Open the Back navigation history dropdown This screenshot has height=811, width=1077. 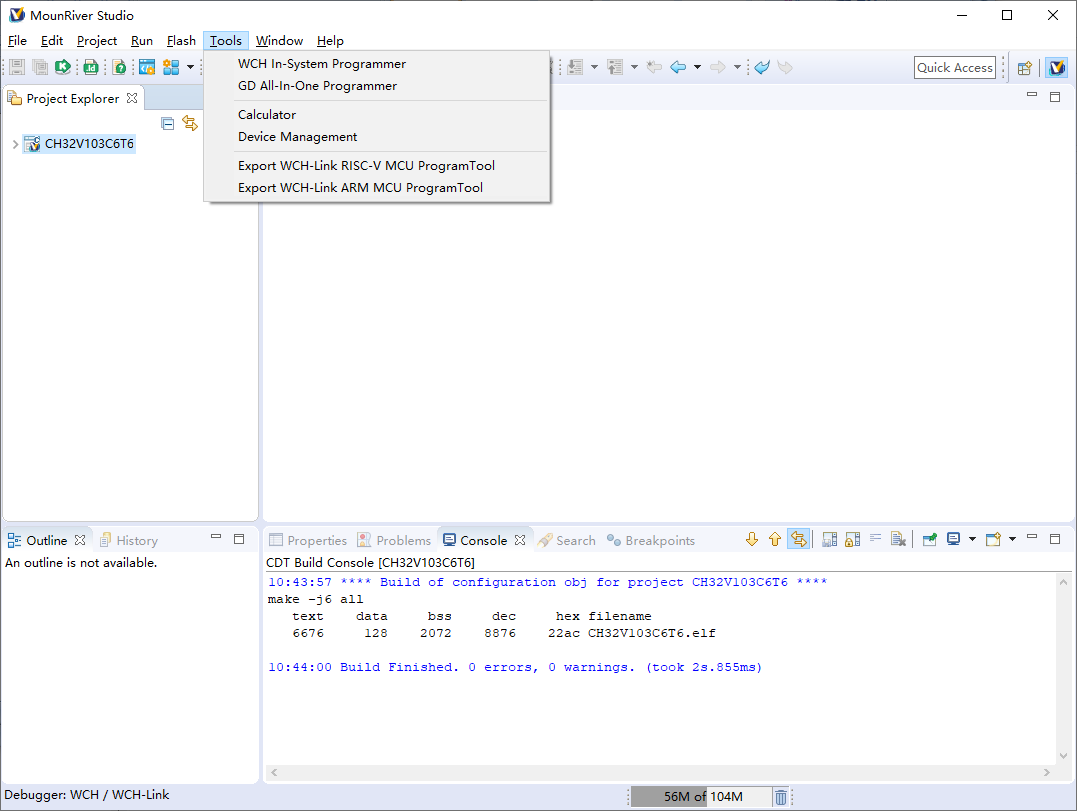(x=697, y=67)
